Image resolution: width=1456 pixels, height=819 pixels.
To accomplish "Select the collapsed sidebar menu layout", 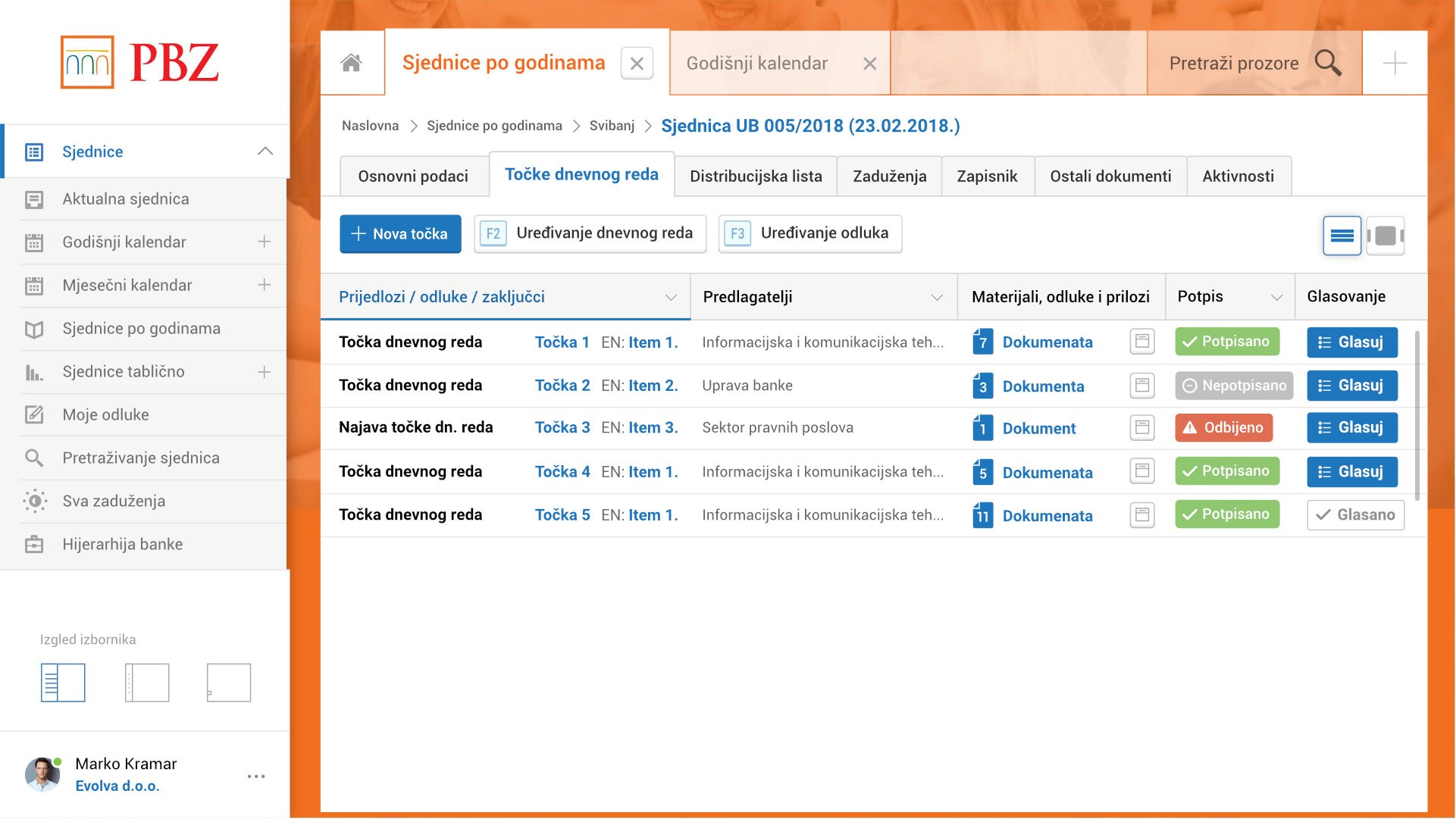I will 146,683.
